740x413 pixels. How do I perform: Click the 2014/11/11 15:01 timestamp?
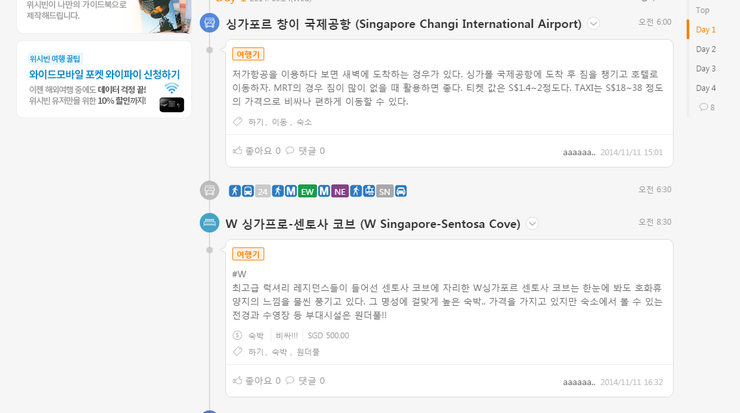tap(631, 152)
